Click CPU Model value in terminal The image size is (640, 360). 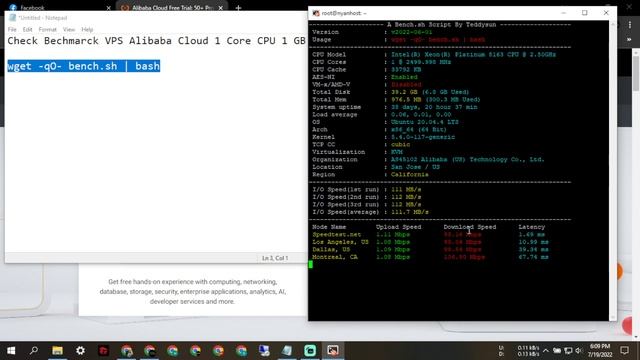[473, 54]
